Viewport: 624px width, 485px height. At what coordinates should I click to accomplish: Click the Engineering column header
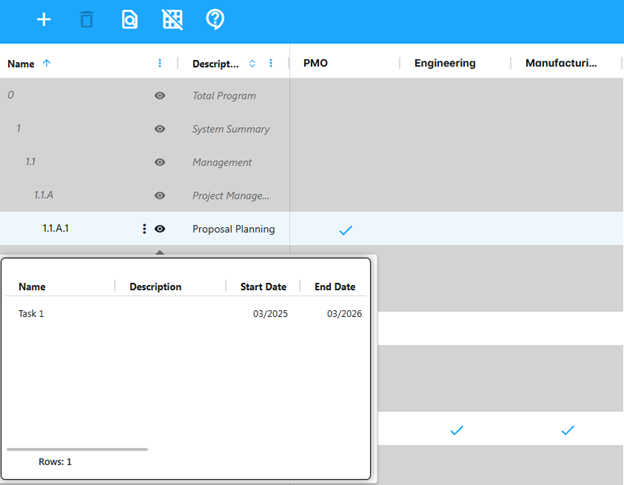pyautogui.click(x=445, y=63)
